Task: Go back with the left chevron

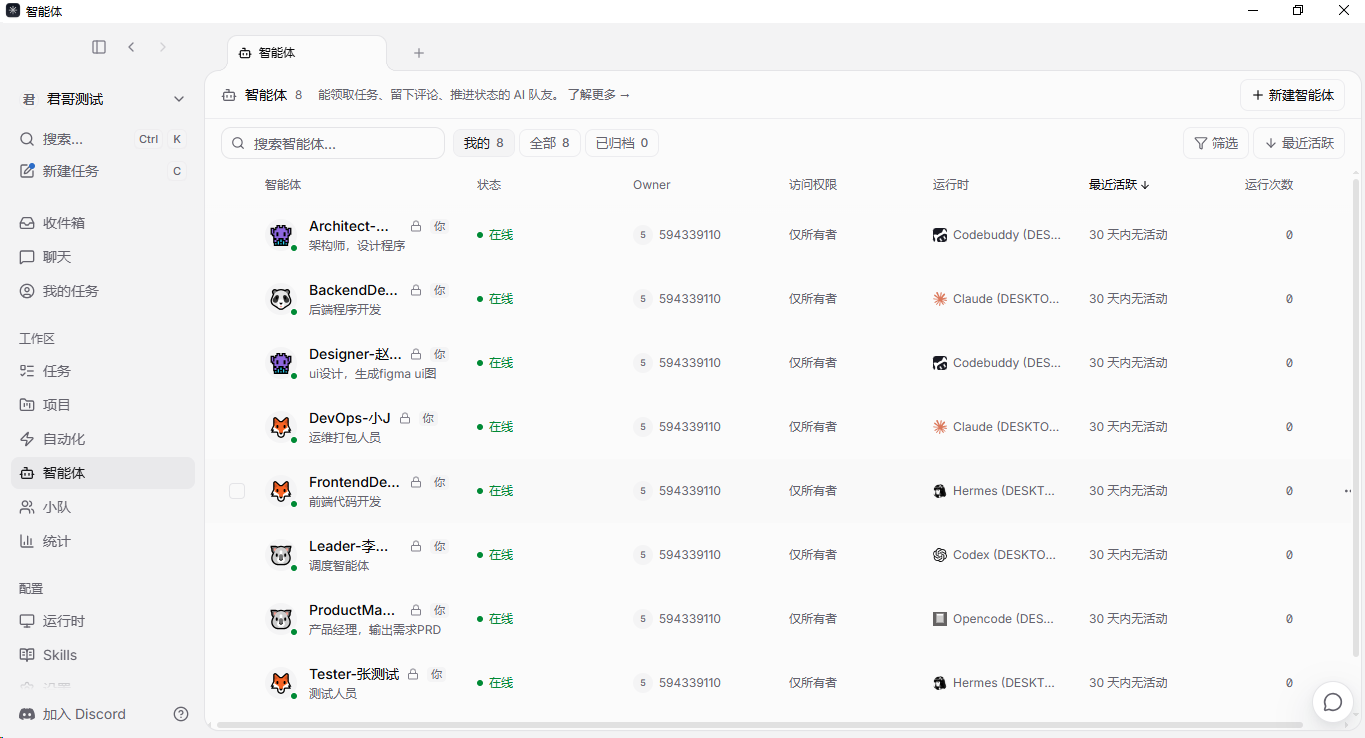Action: [x=131, y=47]
